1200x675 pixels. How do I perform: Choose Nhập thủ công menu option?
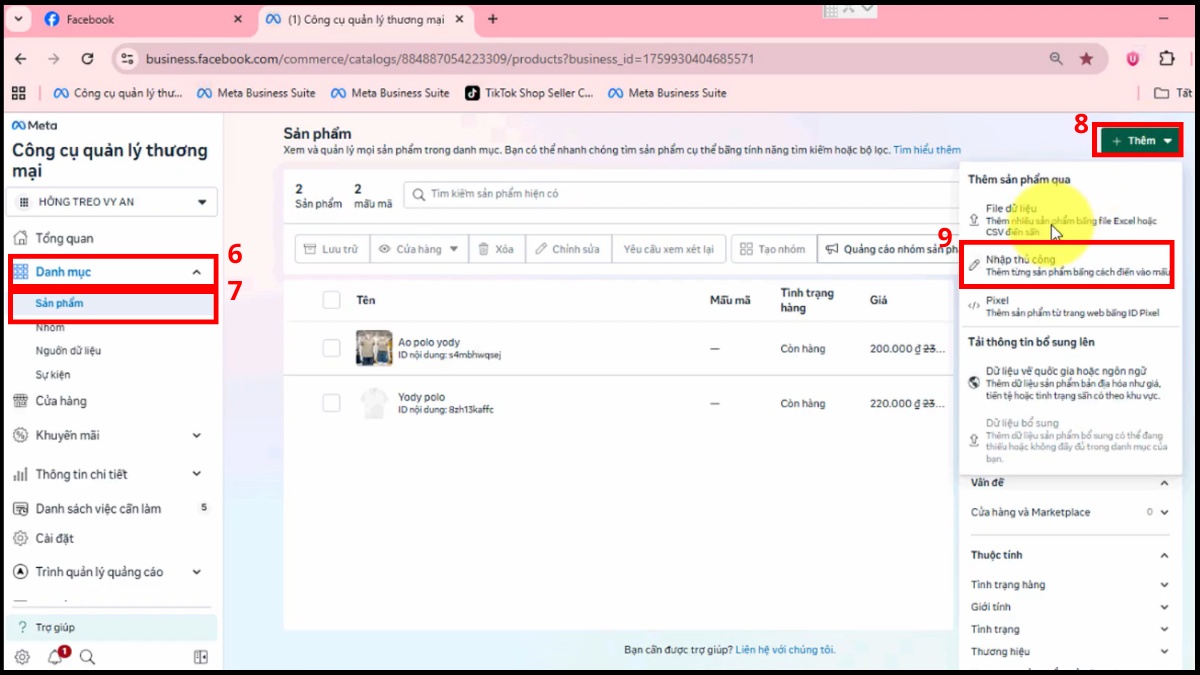click(x=1070, y=265)
